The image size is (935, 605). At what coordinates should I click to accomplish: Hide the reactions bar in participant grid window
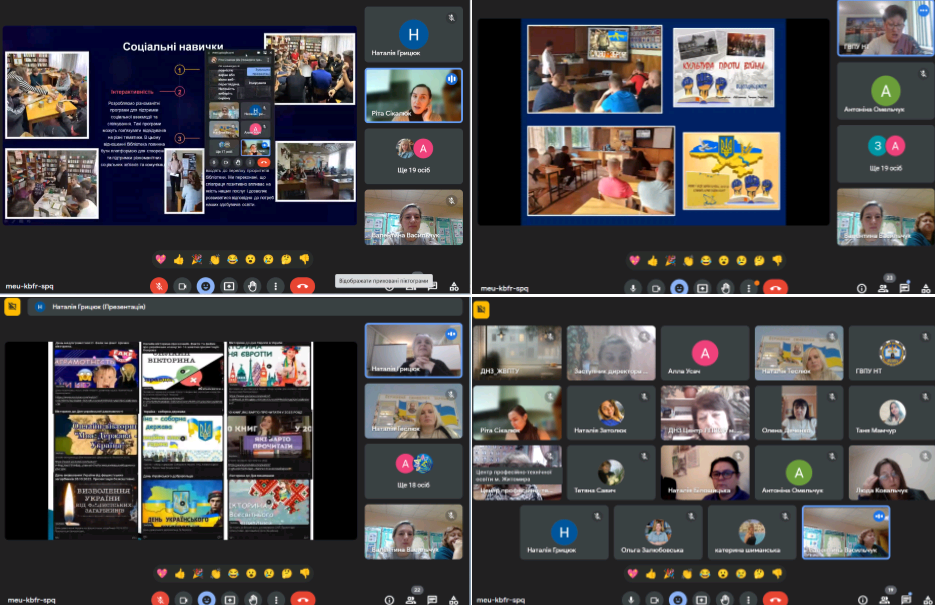pyautogui.click(x=679, y=599)
